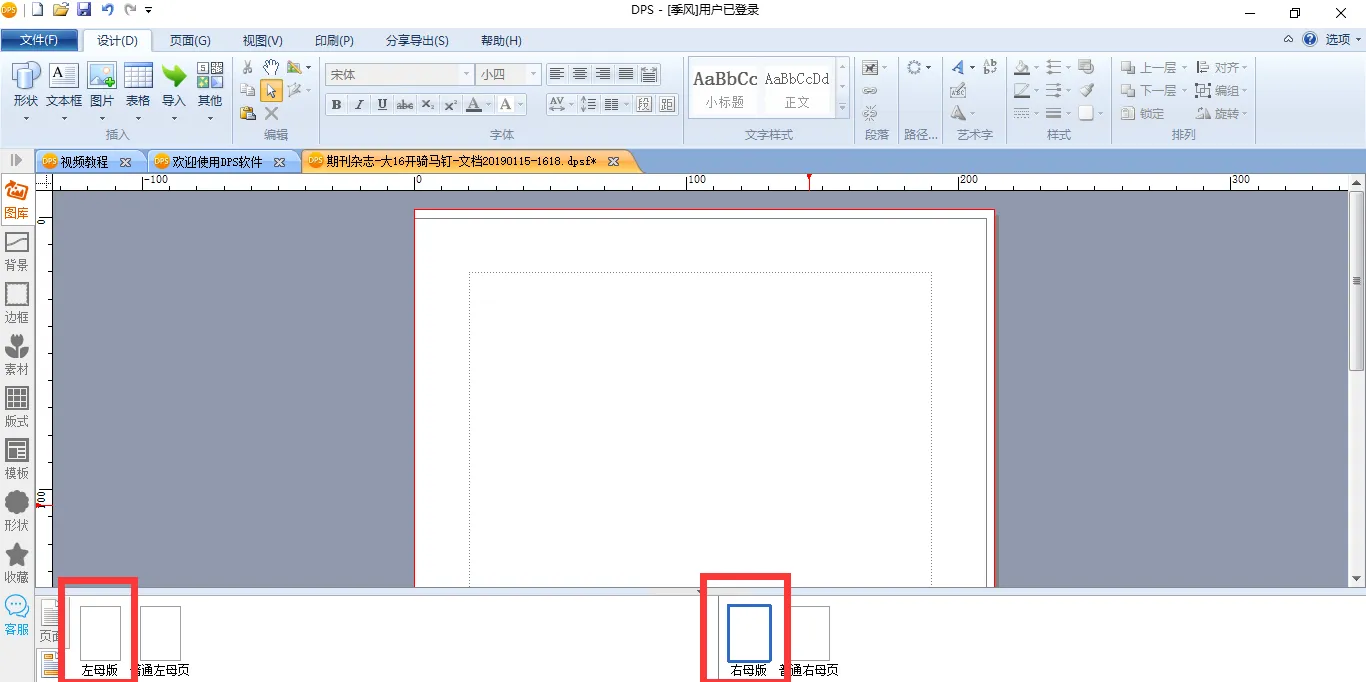Expand the 宋体 font name dropdown
1366x682 pixels.
point(466,74)
